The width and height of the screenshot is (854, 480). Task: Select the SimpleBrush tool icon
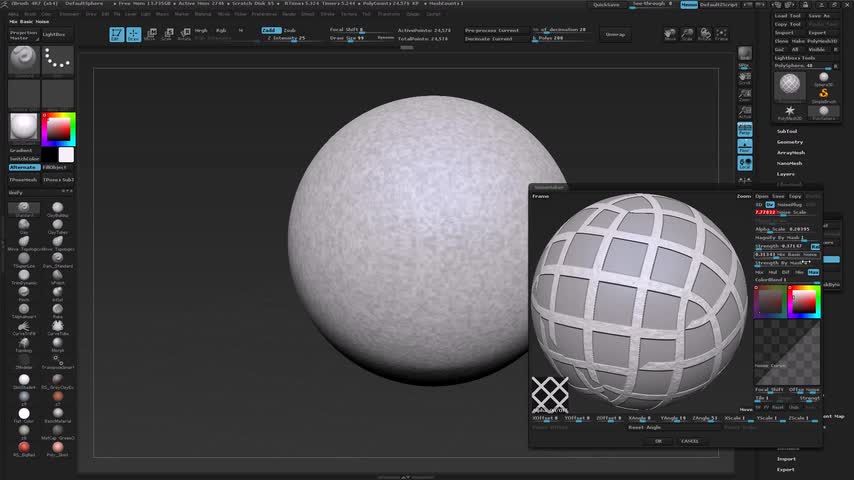coord(824,91)
